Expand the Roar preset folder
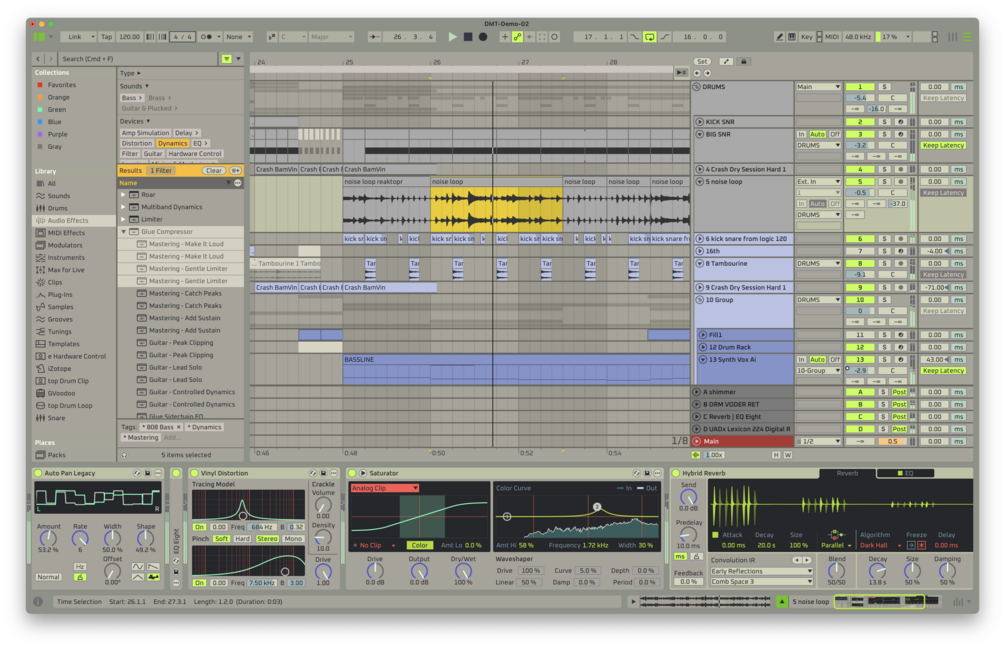The width and height of the screenshot is (1005, 648). pyautogui.click(x=123, y=195)
